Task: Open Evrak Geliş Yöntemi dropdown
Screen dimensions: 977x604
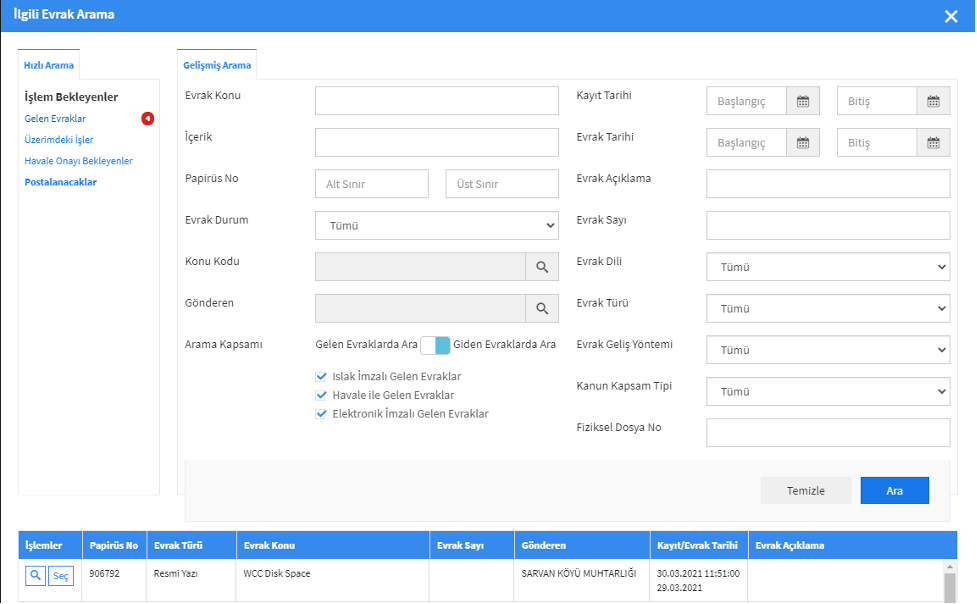Action: (x=828, y=350)
